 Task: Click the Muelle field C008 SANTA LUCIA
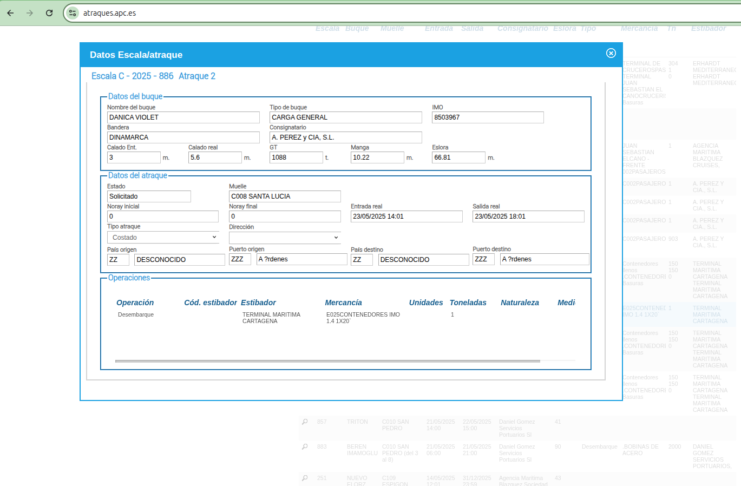(284, 196)
